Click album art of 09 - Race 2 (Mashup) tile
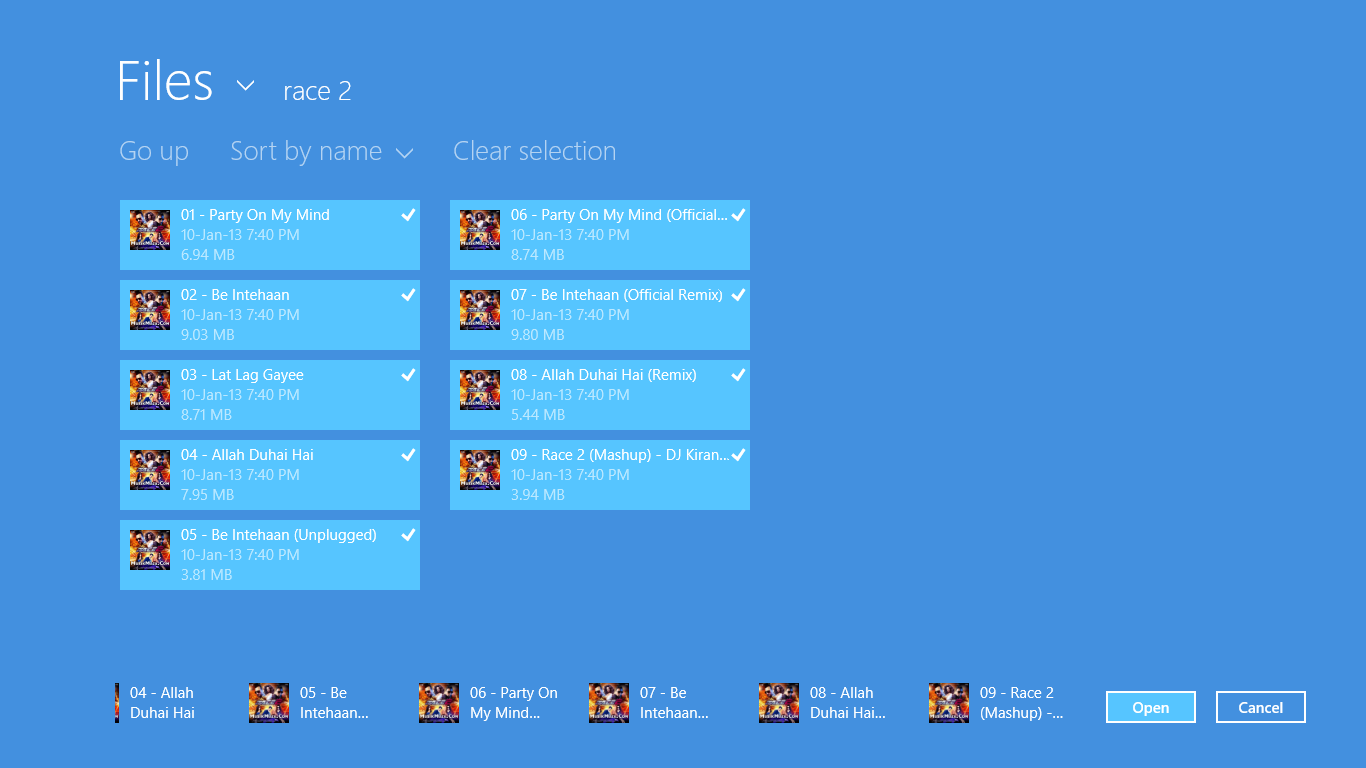This screenshot has width=1366, height=768. coord(480,470)
